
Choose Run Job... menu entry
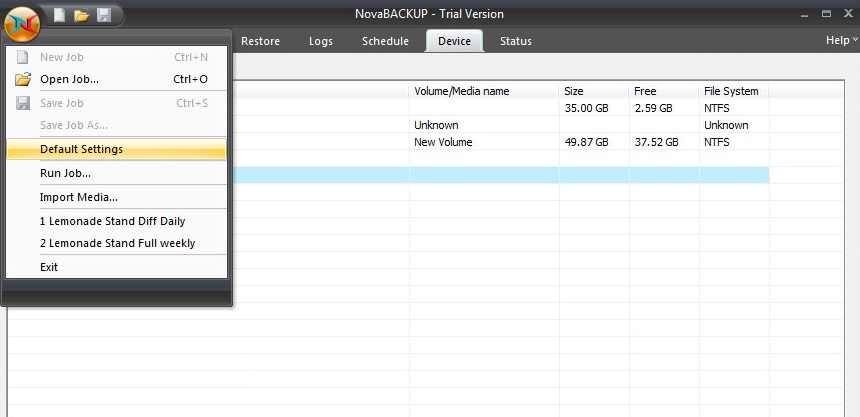click(x=116, y=173)
